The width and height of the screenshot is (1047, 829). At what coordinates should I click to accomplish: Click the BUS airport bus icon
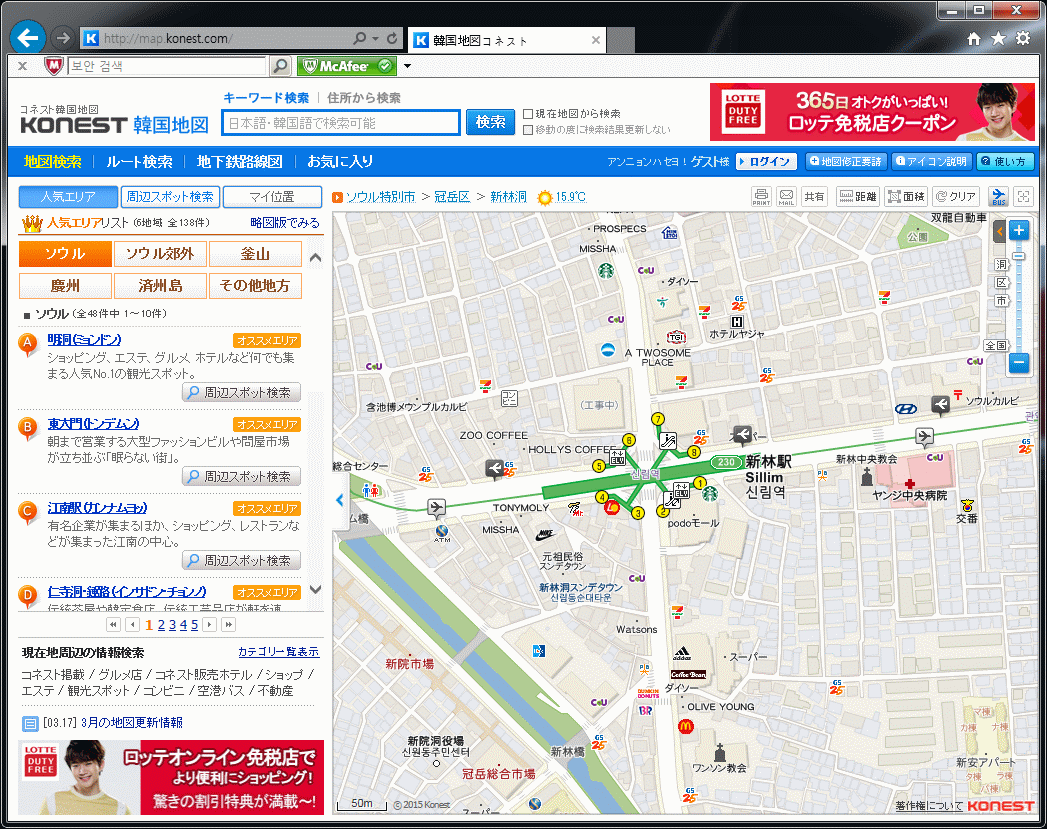[x=998, y=197]
